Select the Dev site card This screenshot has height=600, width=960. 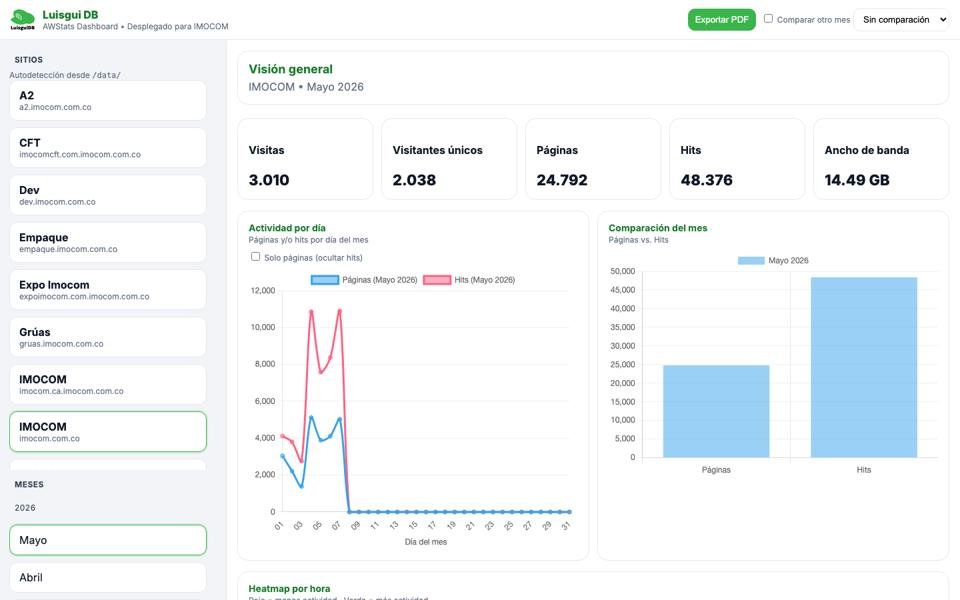coord(108,195)
